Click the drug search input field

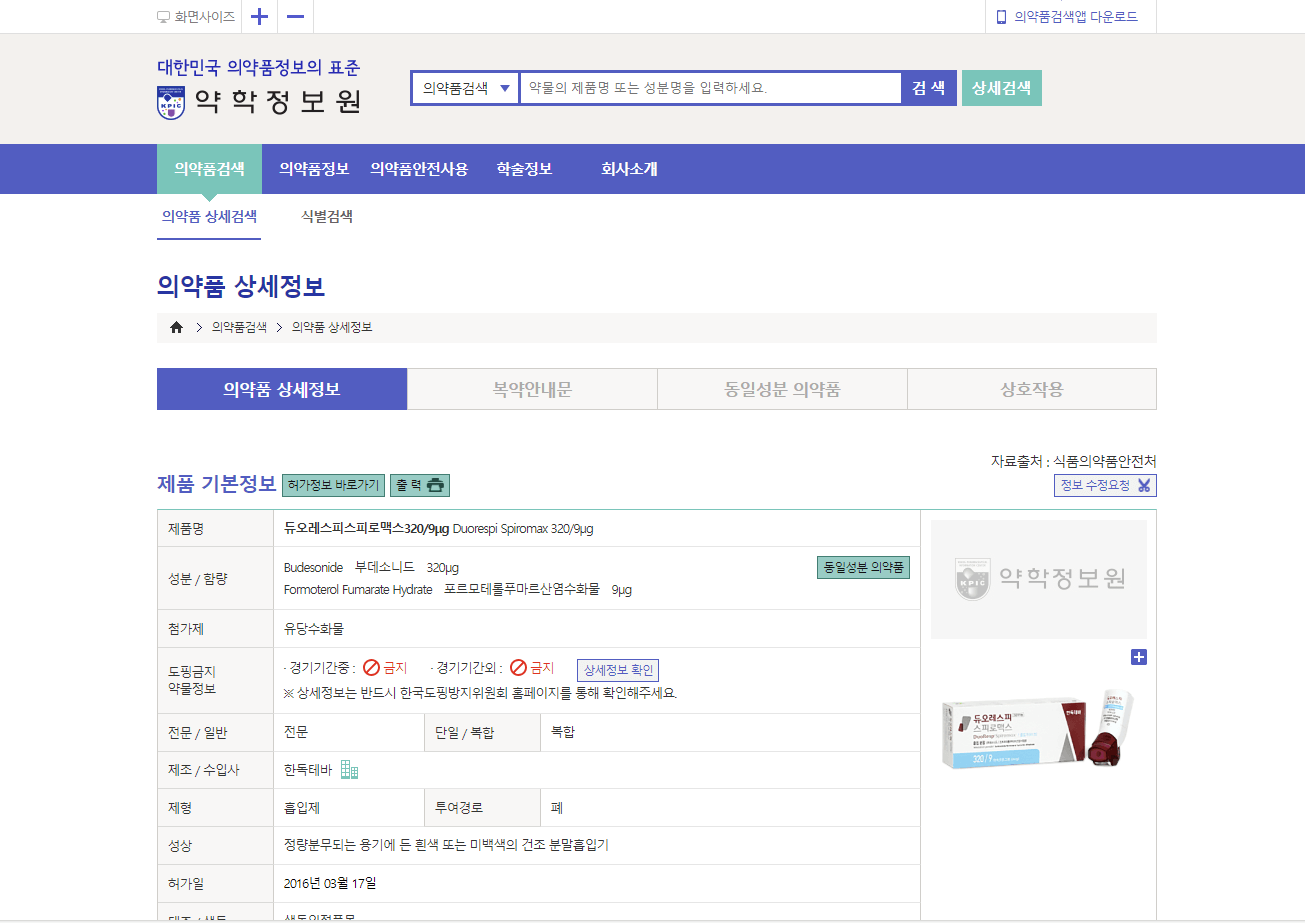click(x=710, y=88)
